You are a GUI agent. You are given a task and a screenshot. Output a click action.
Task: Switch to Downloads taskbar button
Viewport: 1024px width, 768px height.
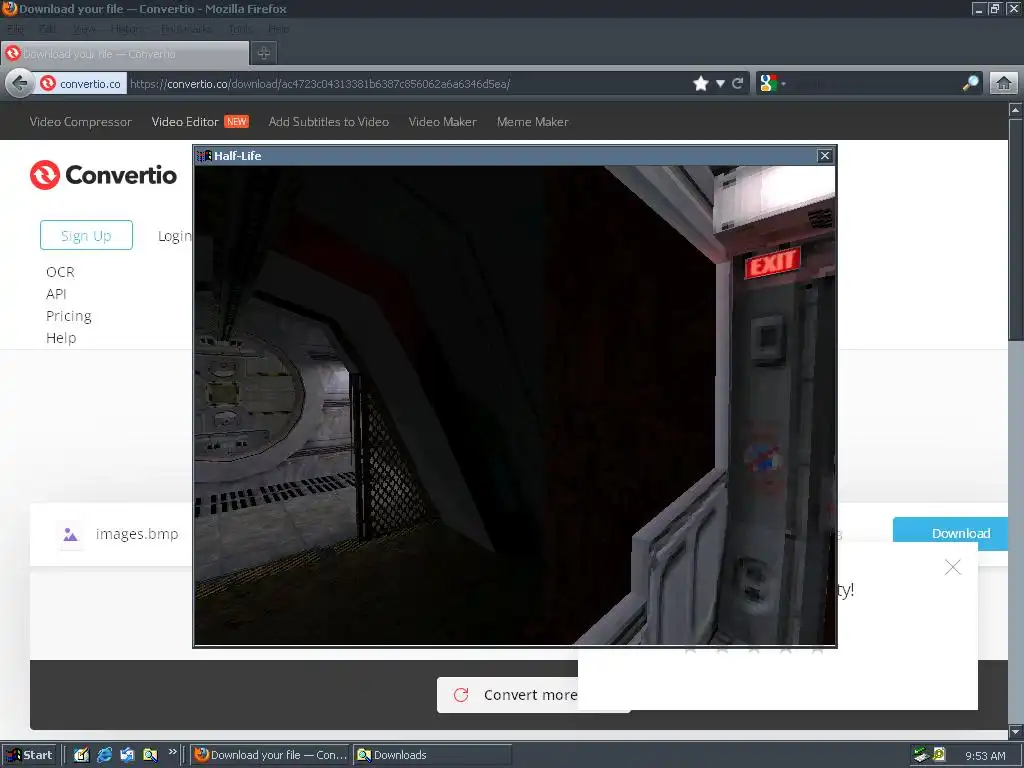[x=432, y=755]
